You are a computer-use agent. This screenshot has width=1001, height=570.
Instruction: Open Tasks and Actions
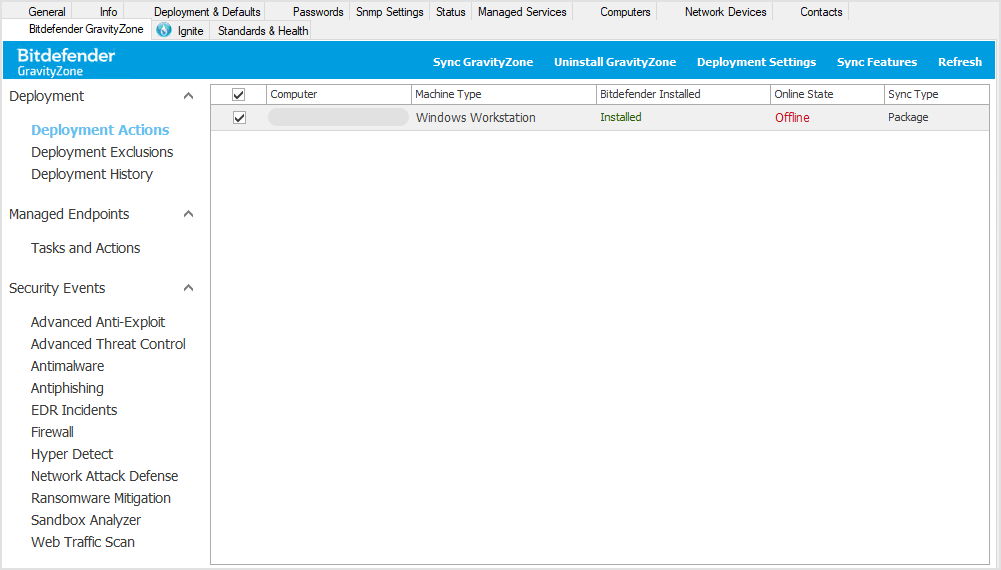[x=86, y=248]
